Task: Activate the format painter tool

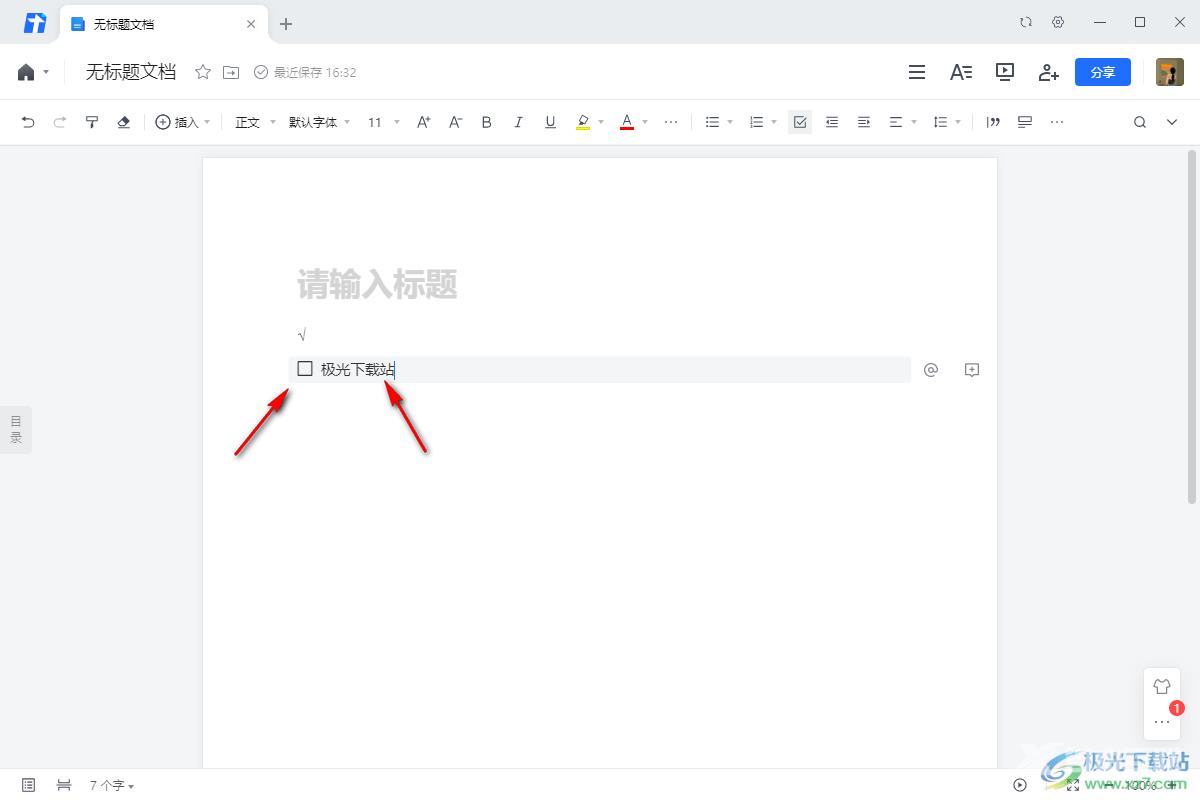Action: pos(92,122)
